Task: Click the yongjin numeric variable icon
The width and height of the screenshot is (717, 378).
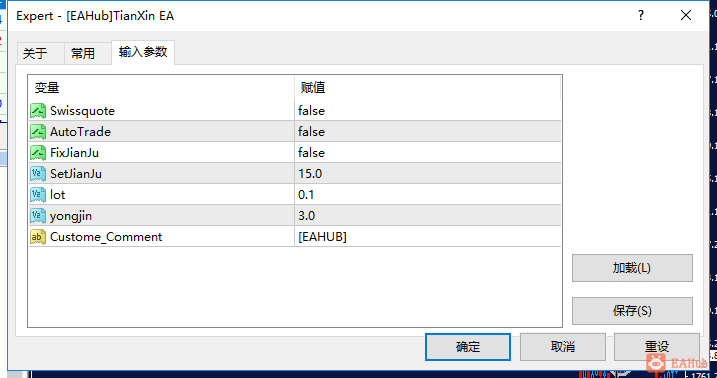Action: click(38, 216)
